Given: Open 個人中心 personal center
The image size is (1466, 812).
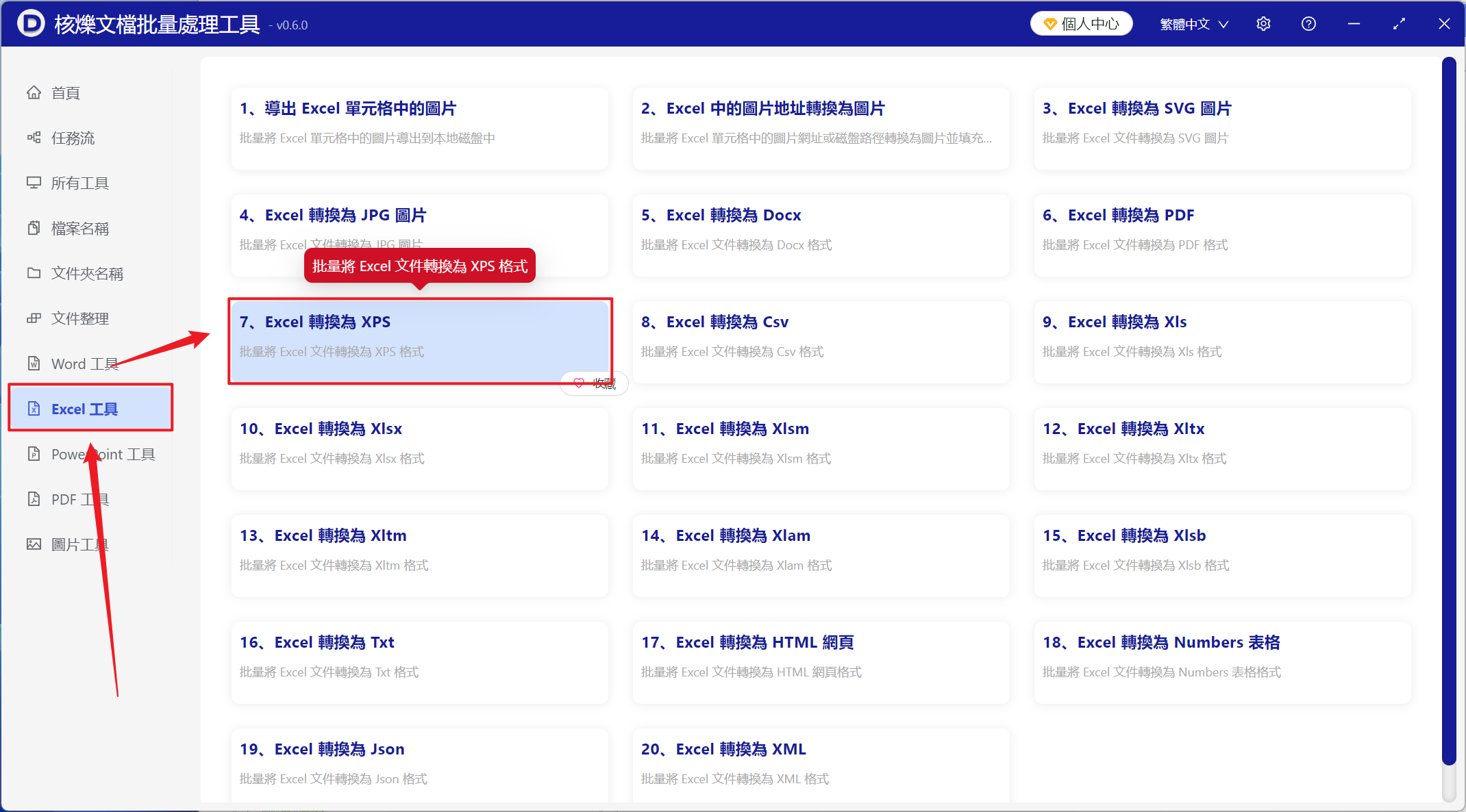Looking at the screenshot, I should [1081, 24].
